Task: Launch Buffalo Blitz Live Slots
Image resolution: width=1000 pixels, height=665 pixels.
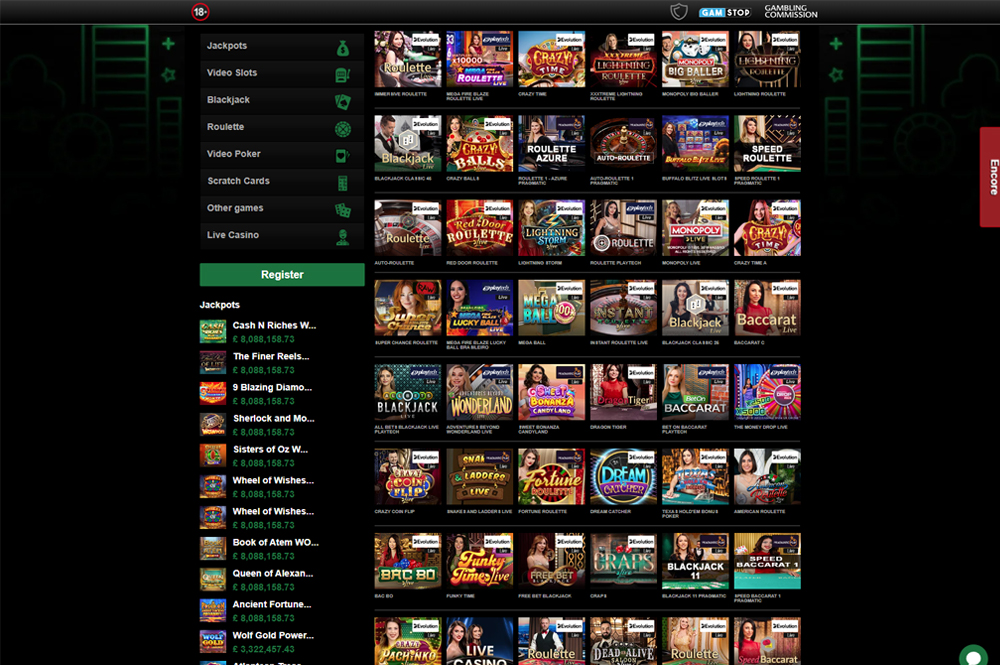Action: (x=695, y=143)
